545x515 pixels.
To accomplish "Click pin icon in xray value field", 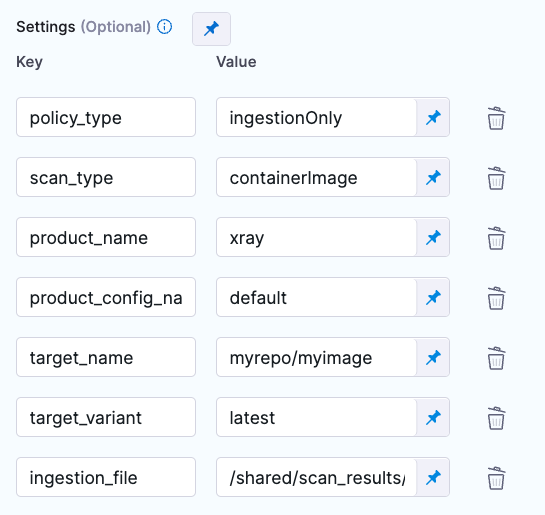I will click(x=433, y=238).
